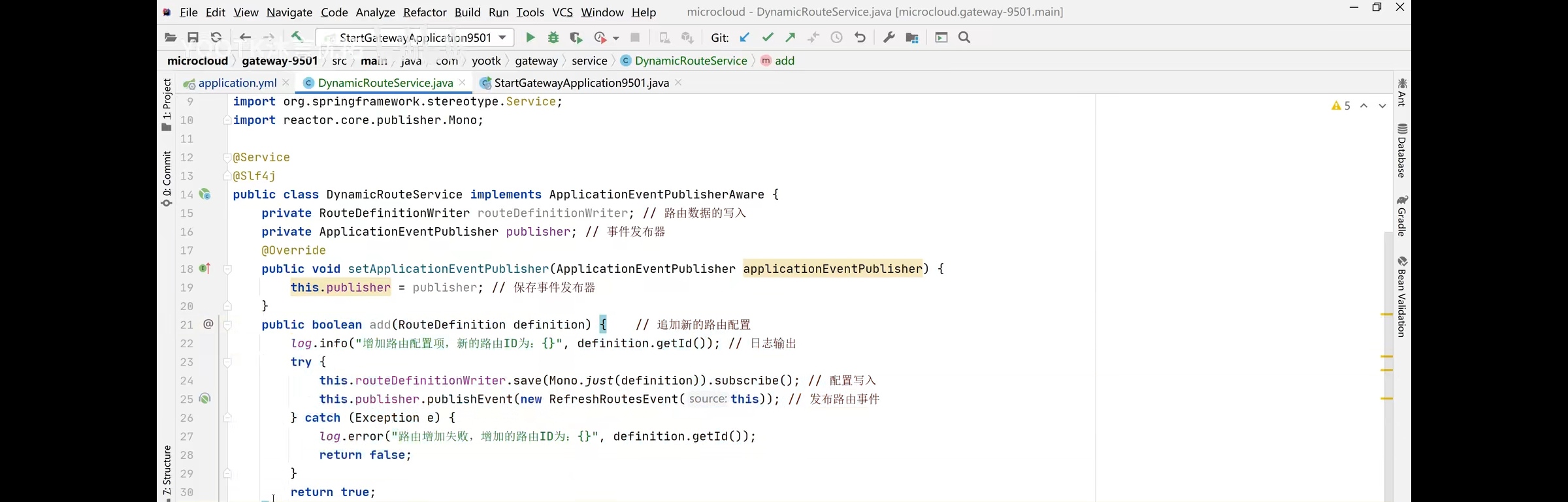Screen dimensions: 1568x502
Task: Open the Structure tool window
Action: click(167, 472)
